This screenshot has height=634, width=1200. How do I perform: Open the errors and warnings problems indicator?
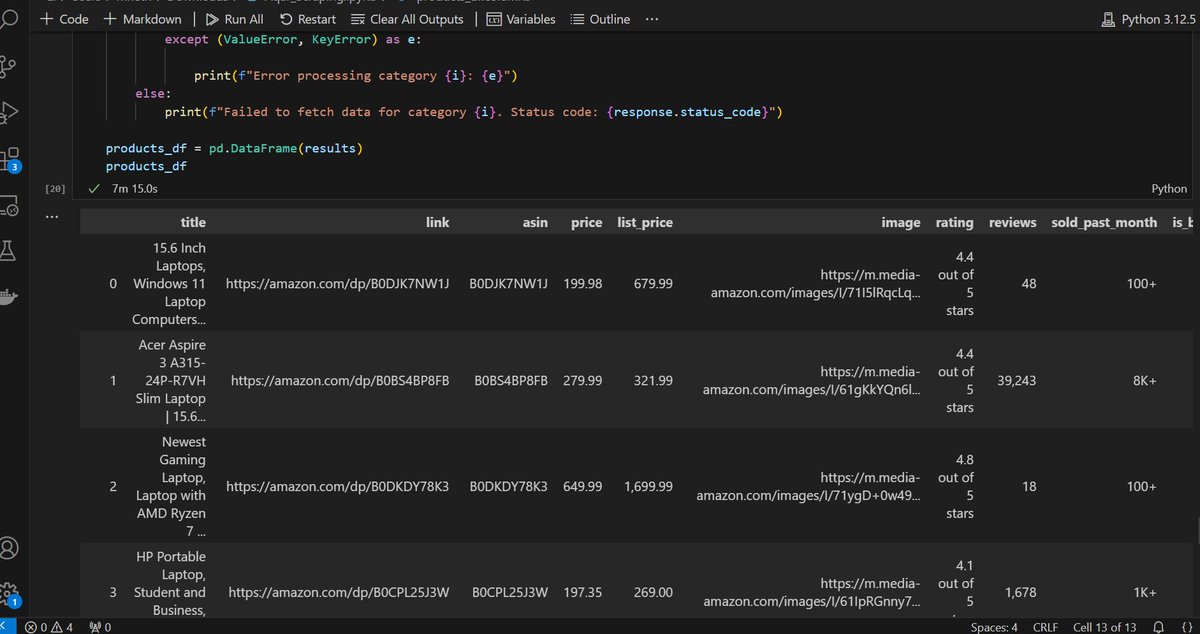pos(50,627)
